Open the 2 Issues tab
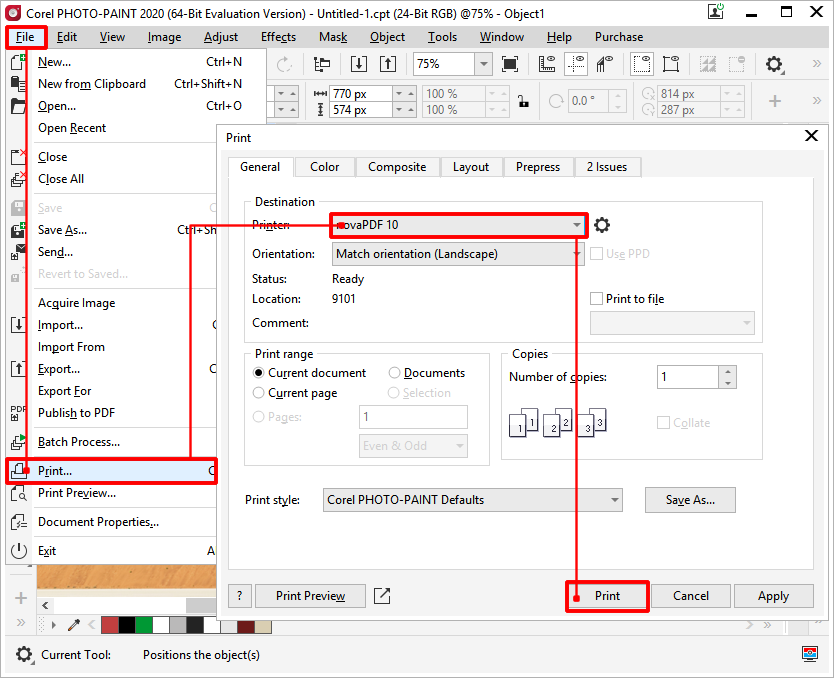The image size is (834, 678). coord(607,167)
